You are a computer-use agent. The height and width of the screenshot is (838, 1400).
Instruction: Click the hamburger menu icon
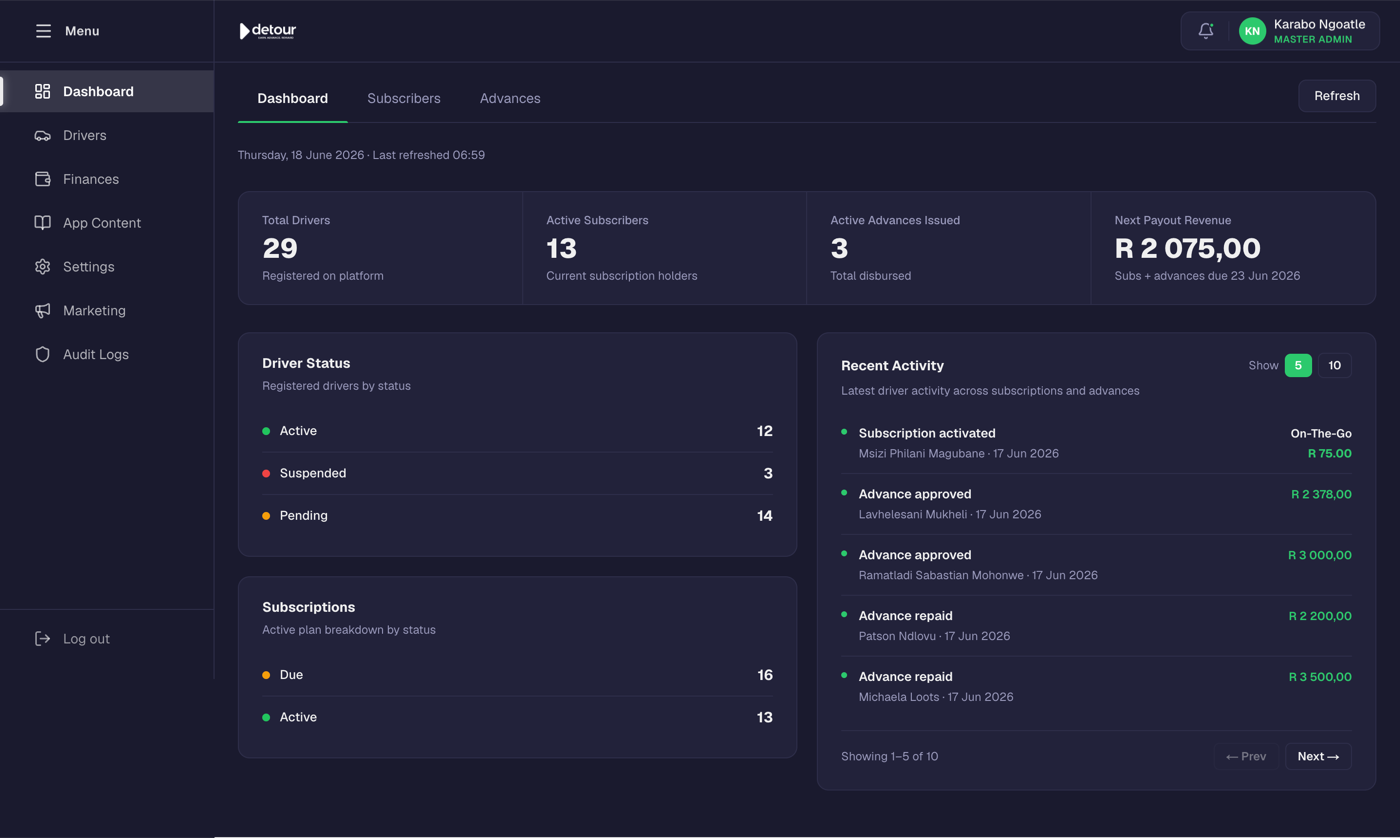(43, 31)
